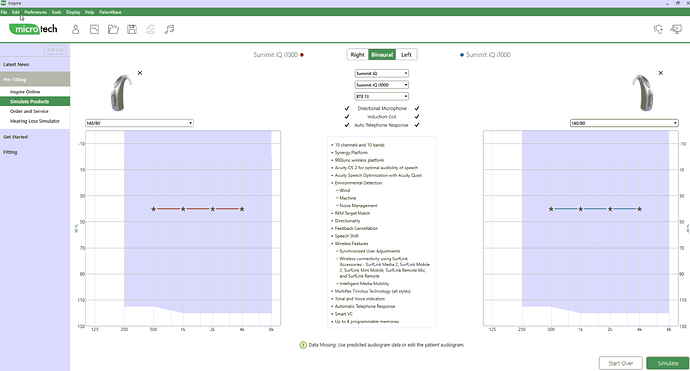Open the music note sound icon
Viewport: 690px width, 371px height.
point(169,29)
